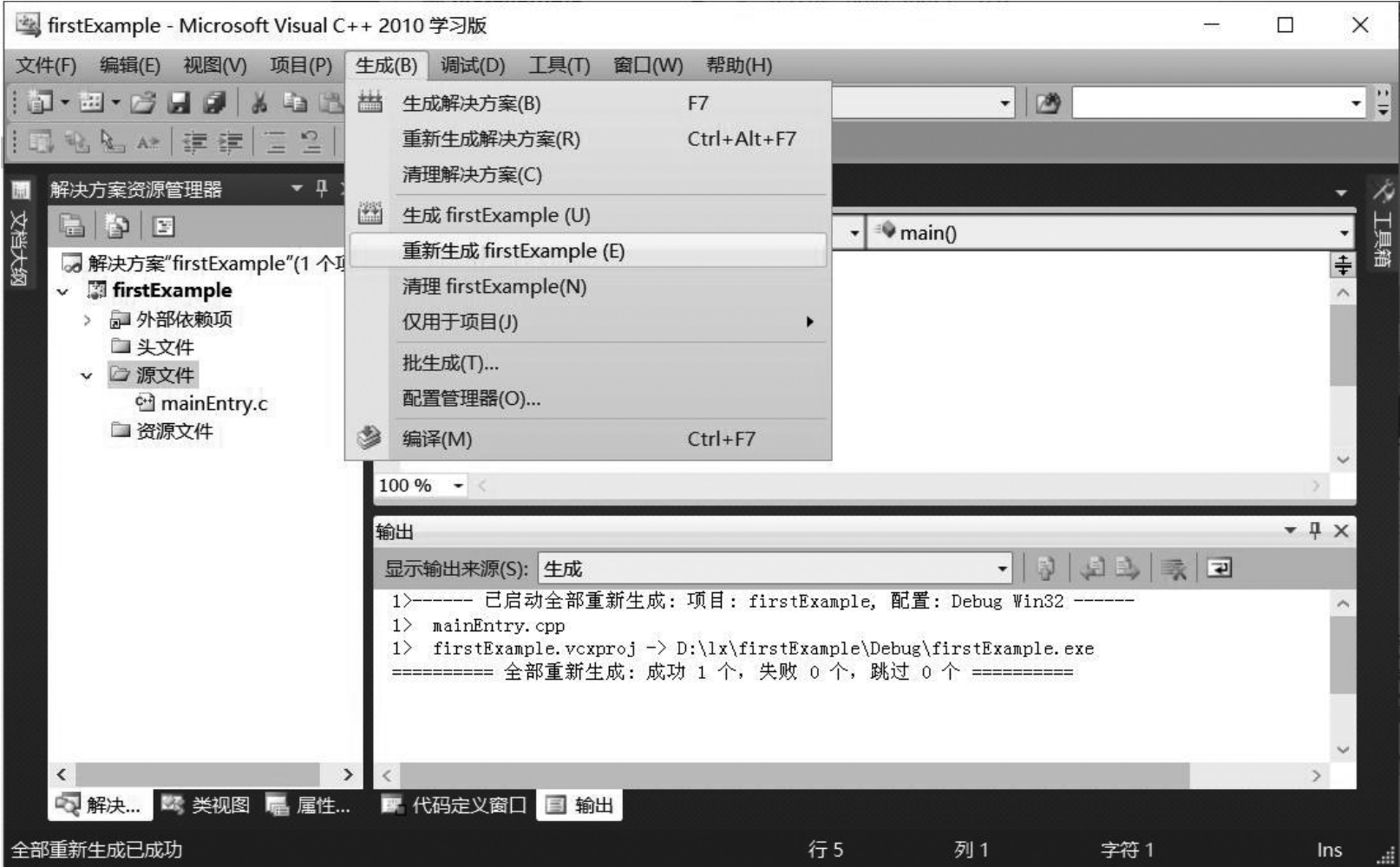1400x867 pixels.
Task: Toggle auto-hide pin on the Output panel
Action: click(x=1315, y=530)
